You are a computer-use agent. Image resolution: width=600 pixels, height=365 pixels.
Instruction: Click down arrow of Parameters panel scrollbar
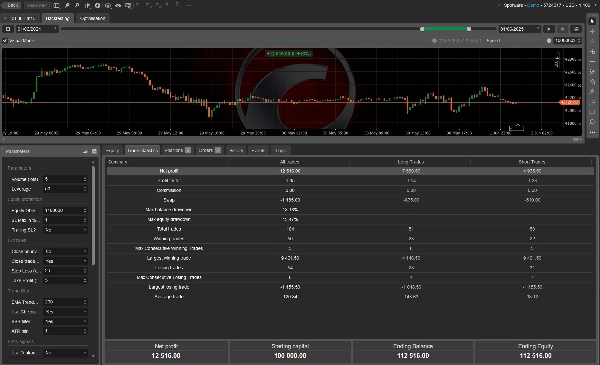click(93, 356)
